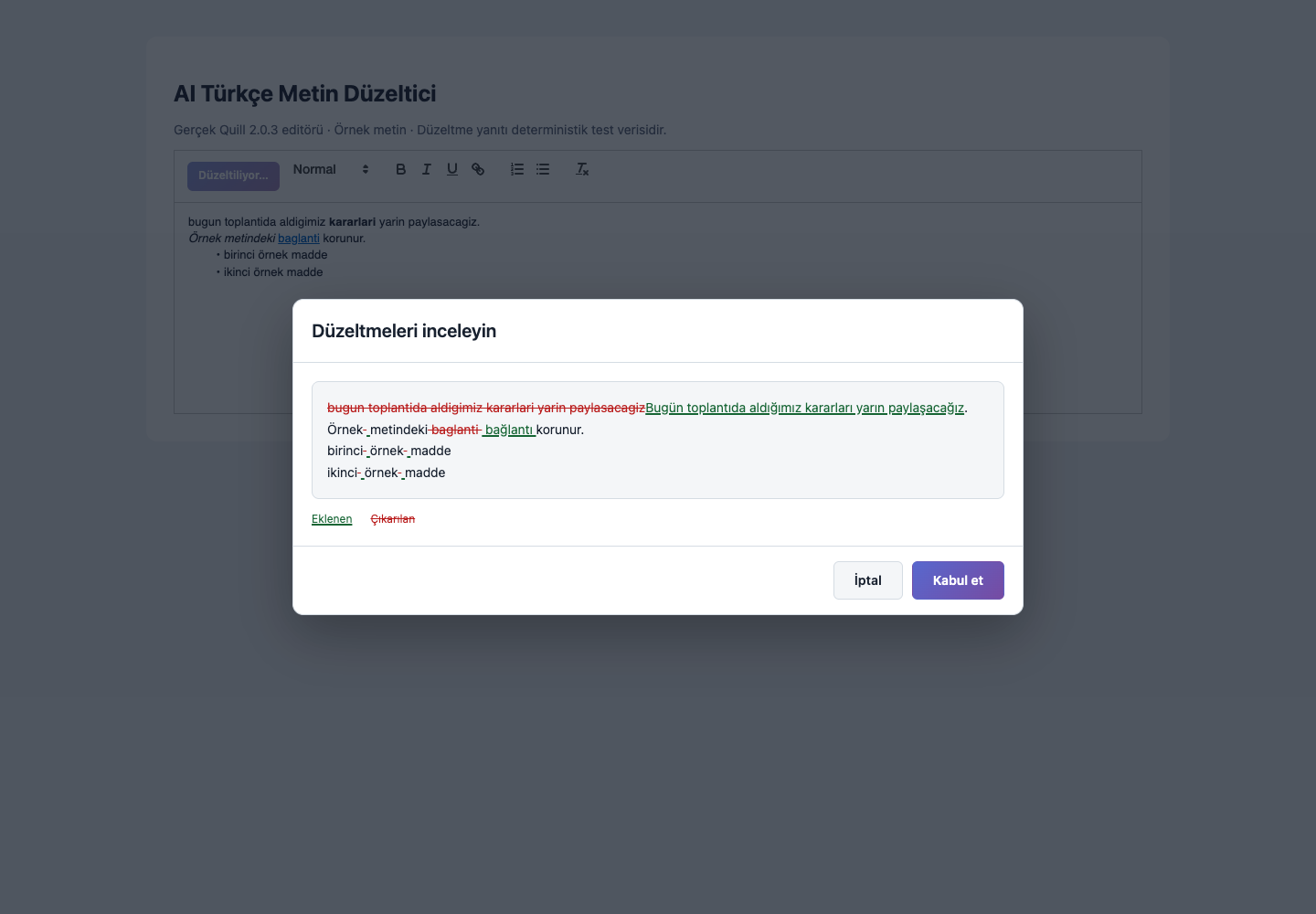Cancel the corrections with İptal

868,580
